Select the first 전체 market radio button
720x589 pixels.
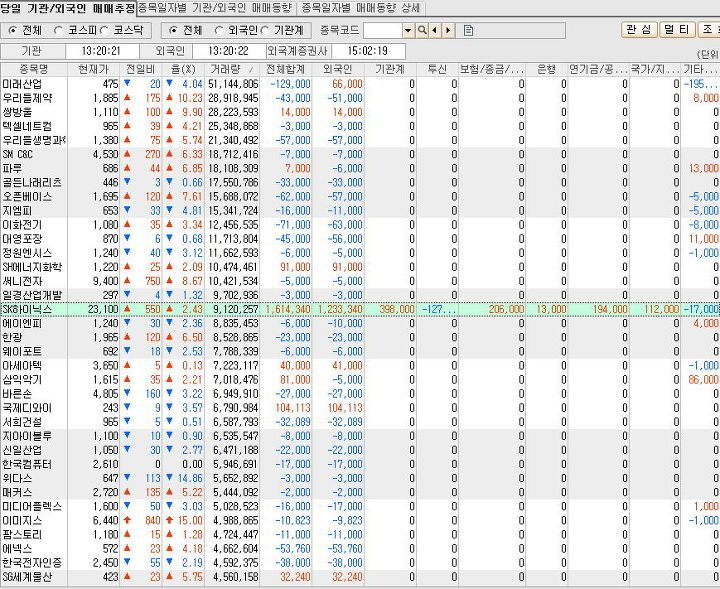point(13,31)
